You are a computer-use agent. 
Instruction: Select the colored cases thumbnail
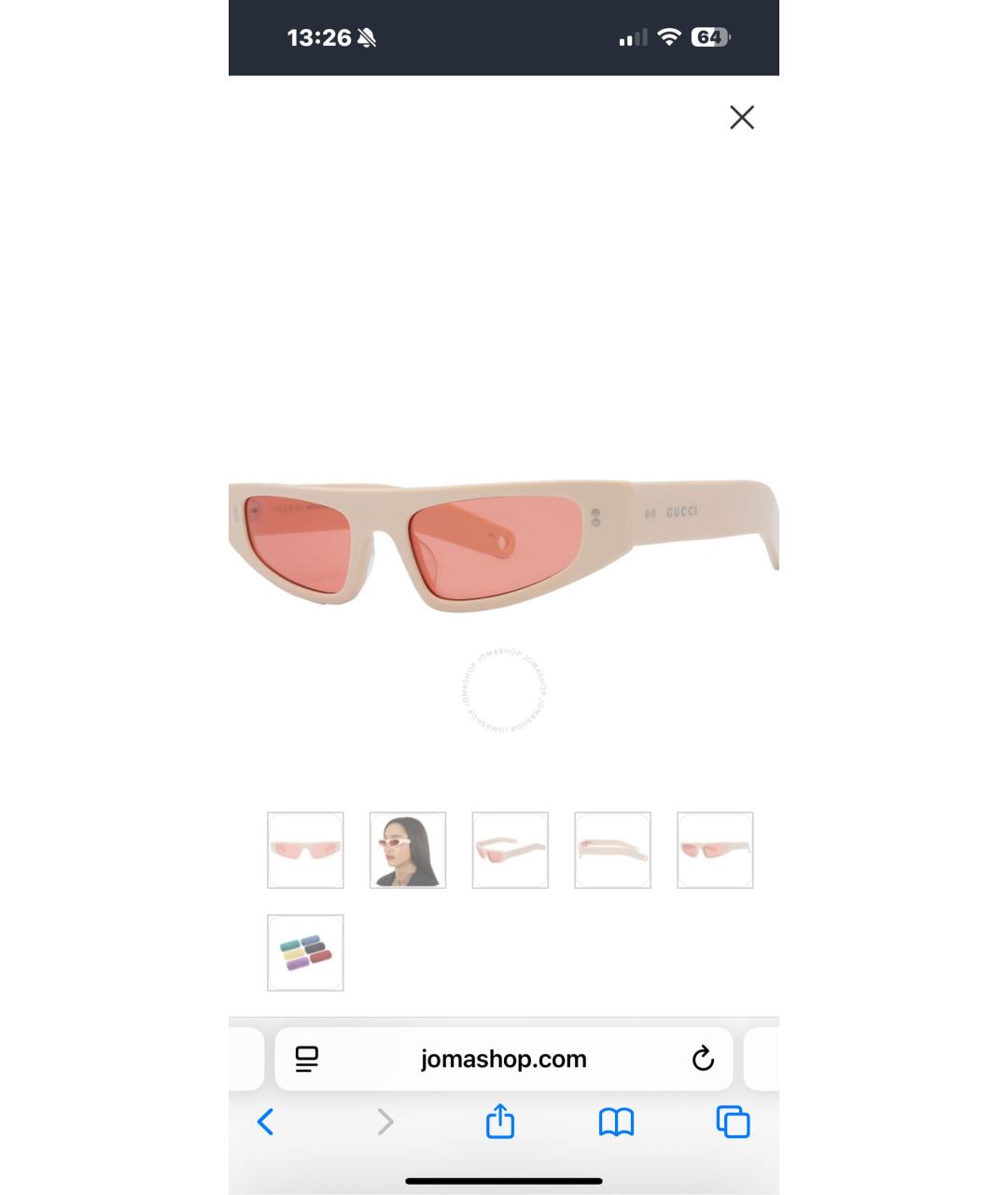pyautogui.click(x=305, y=952)
